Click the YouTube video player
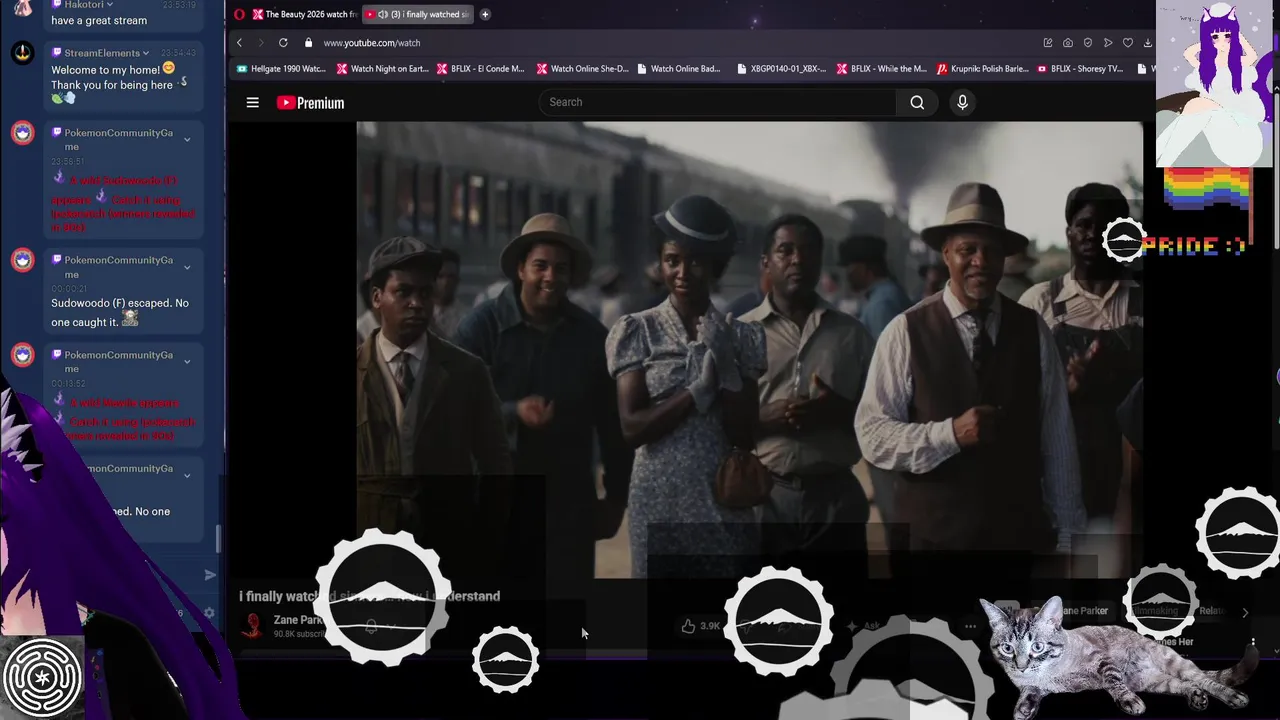 click(750, 350)
